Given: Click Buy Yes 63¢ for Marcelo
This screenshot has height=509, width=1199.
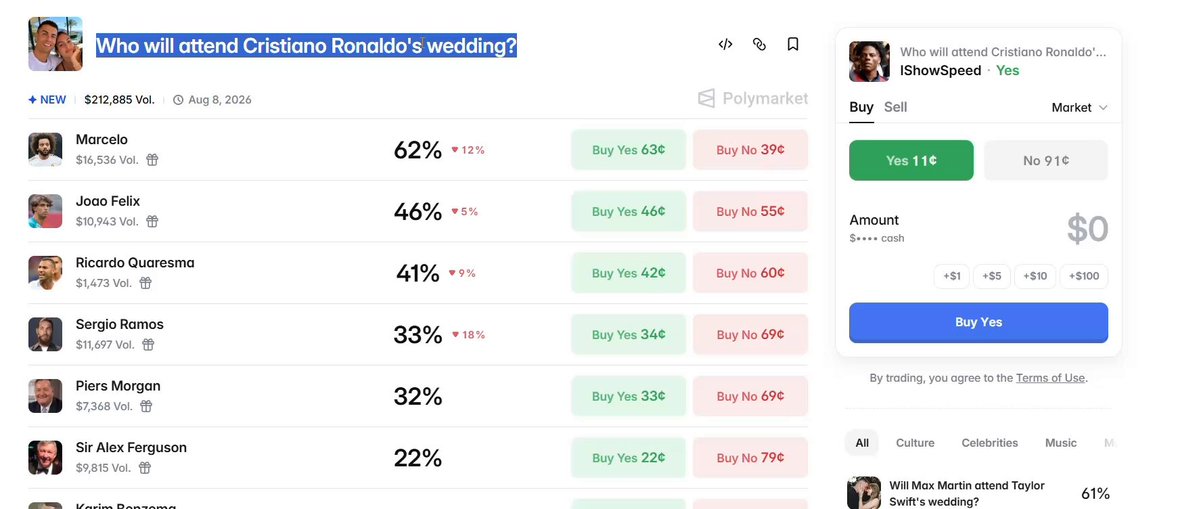Looking at the screenshot, I should point(629,150).
